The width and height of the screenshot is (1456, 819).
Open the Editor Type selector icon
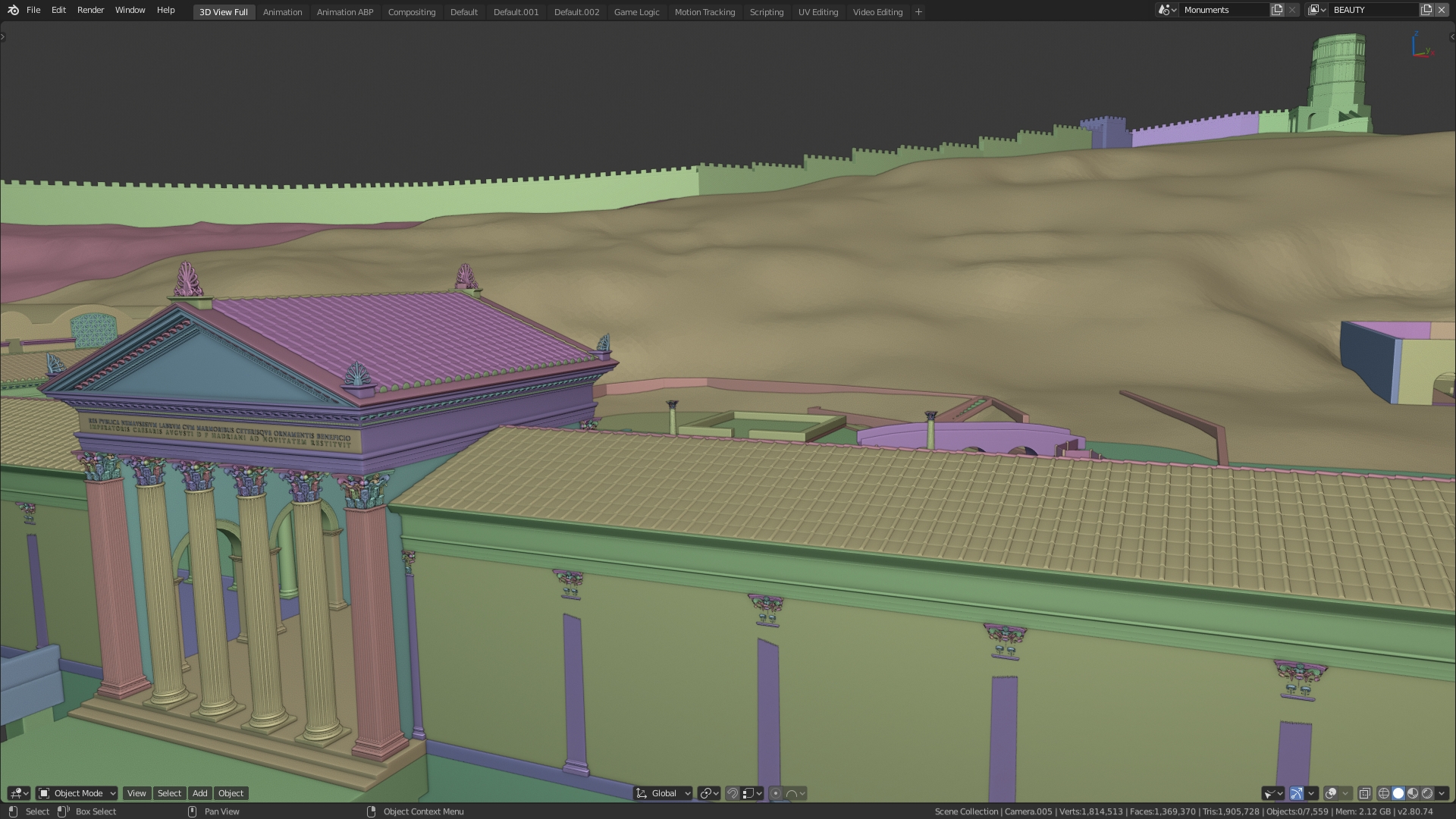click(x=19, y=793)
